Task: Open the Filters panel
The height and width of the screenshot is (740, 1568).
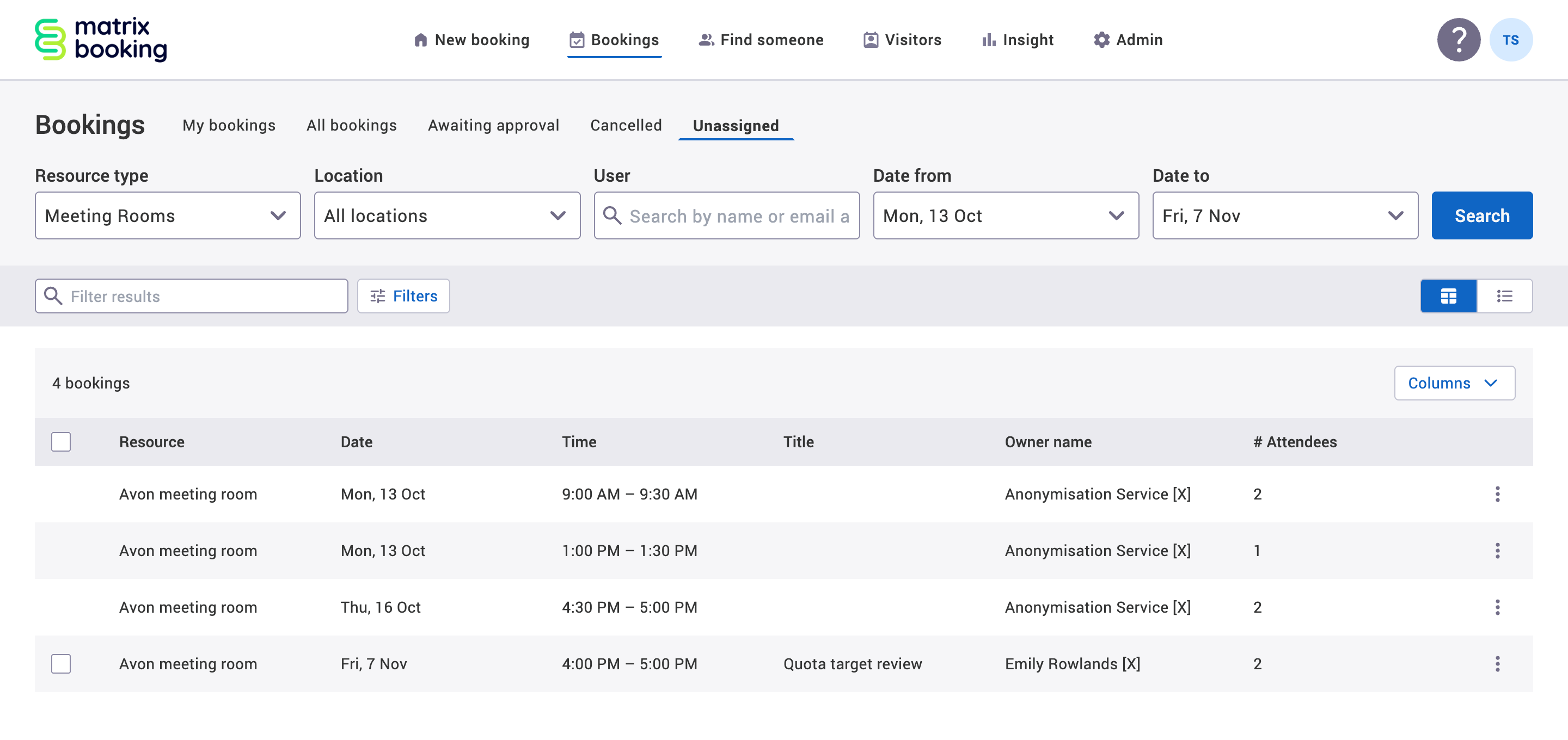Action: point(403,296)
